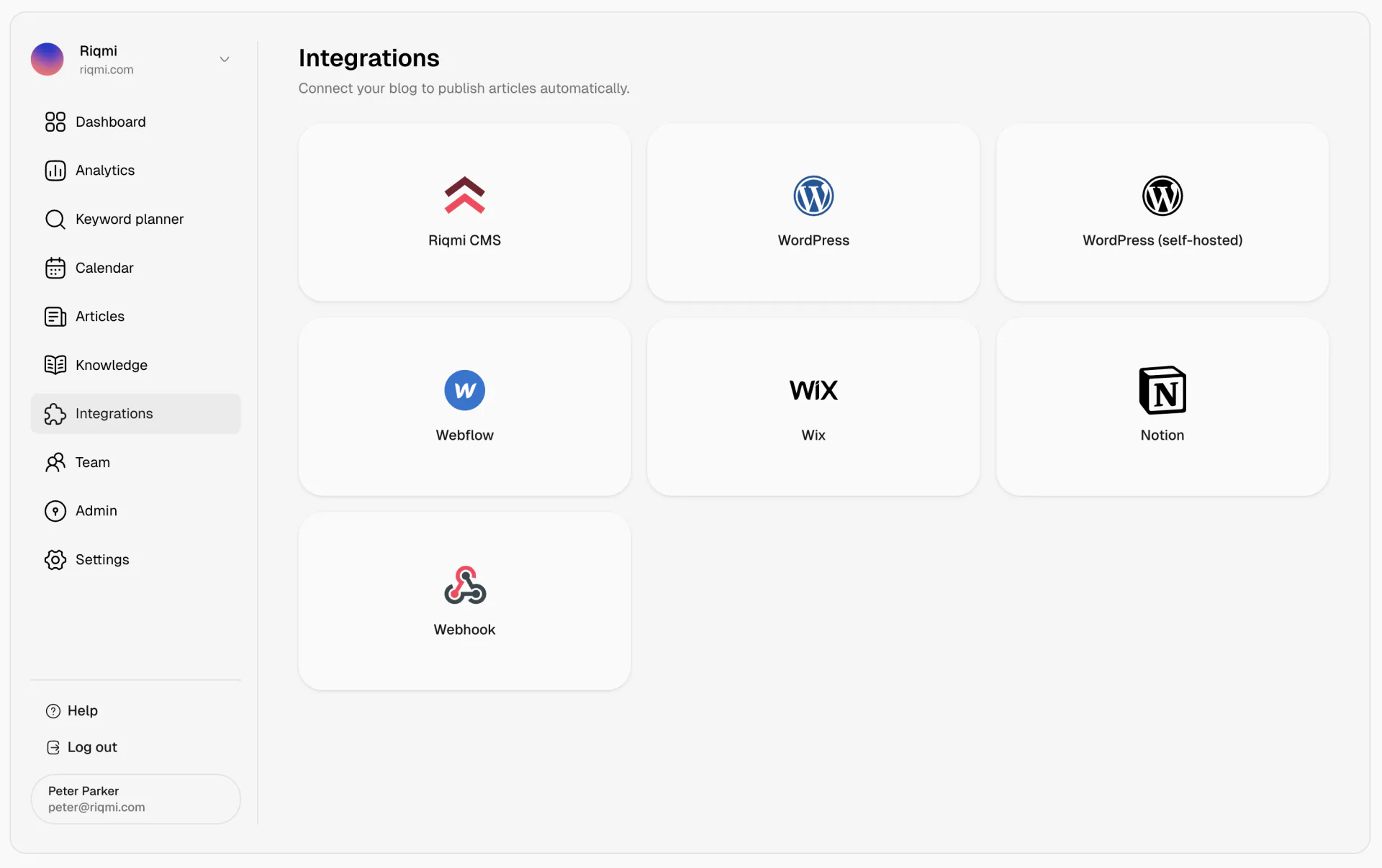The height and width of the screenshot is (868, 1382).
Task: Click the Articles document icon
Action: coord(55,317)
